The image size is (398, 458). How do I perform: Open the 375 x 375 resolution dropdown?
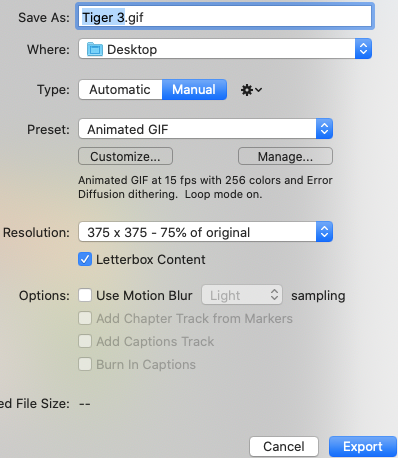click(x=205, y=232)
